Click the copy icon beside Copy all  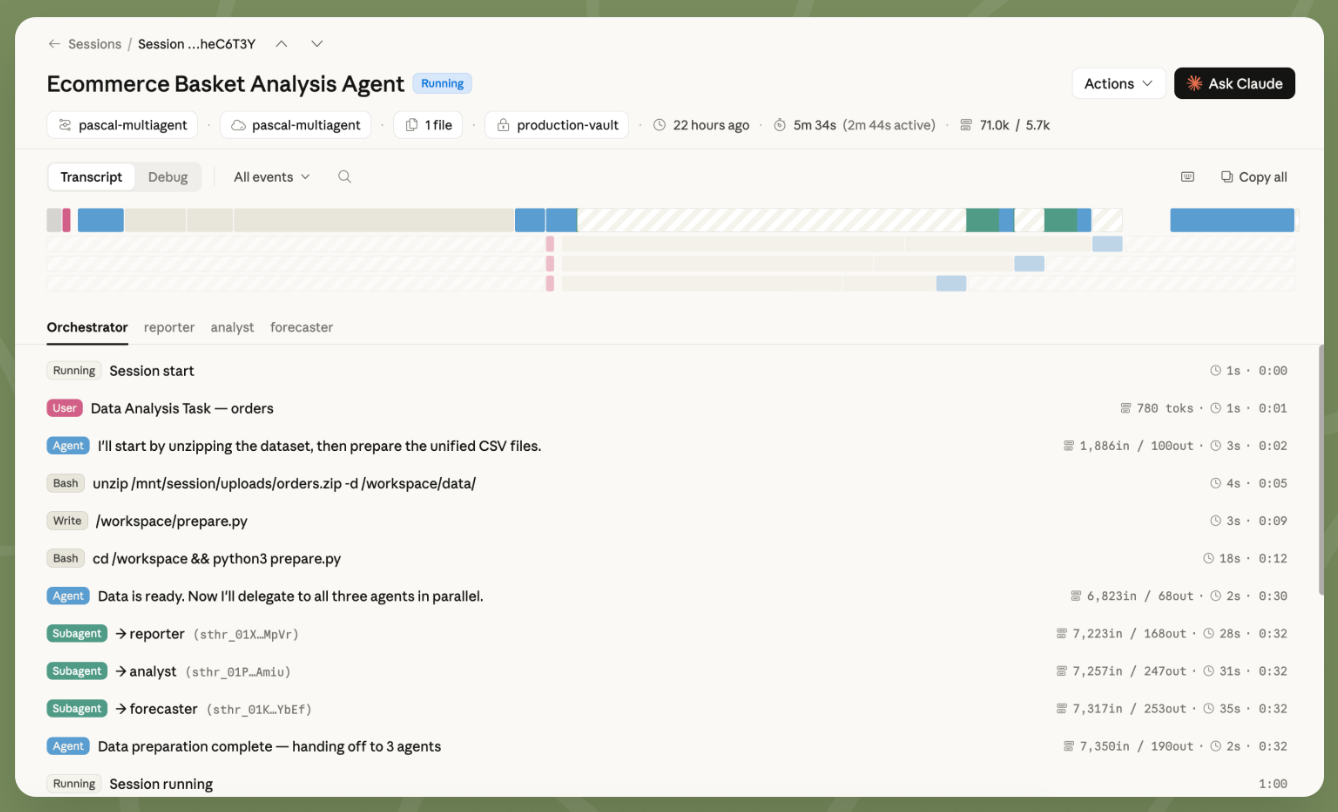click(x=1227, y=177)
